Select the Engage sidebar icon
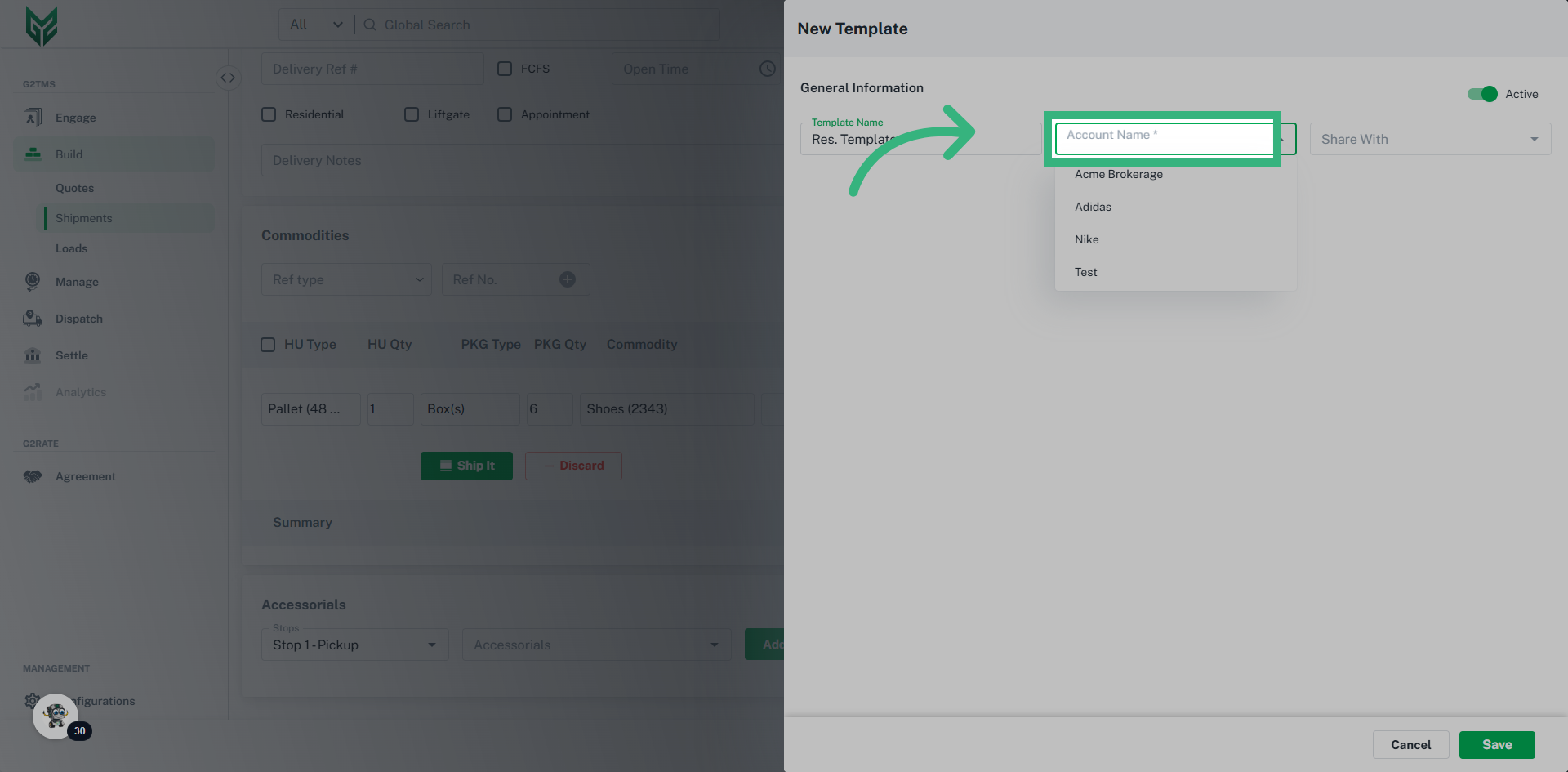1568x772 pixels. [32, 117]
